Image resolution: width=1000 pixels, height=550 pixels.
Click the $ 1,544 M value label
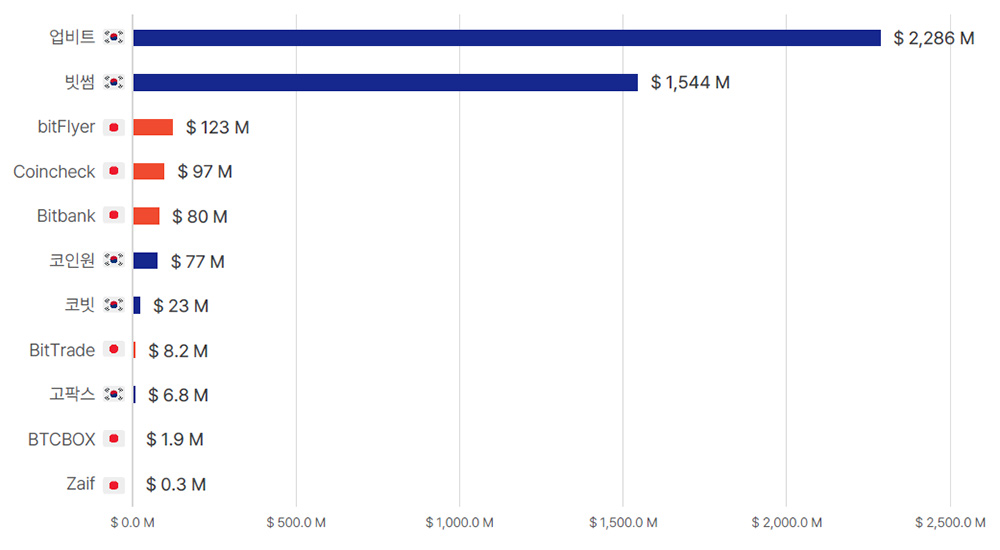(x=690, y=82)
